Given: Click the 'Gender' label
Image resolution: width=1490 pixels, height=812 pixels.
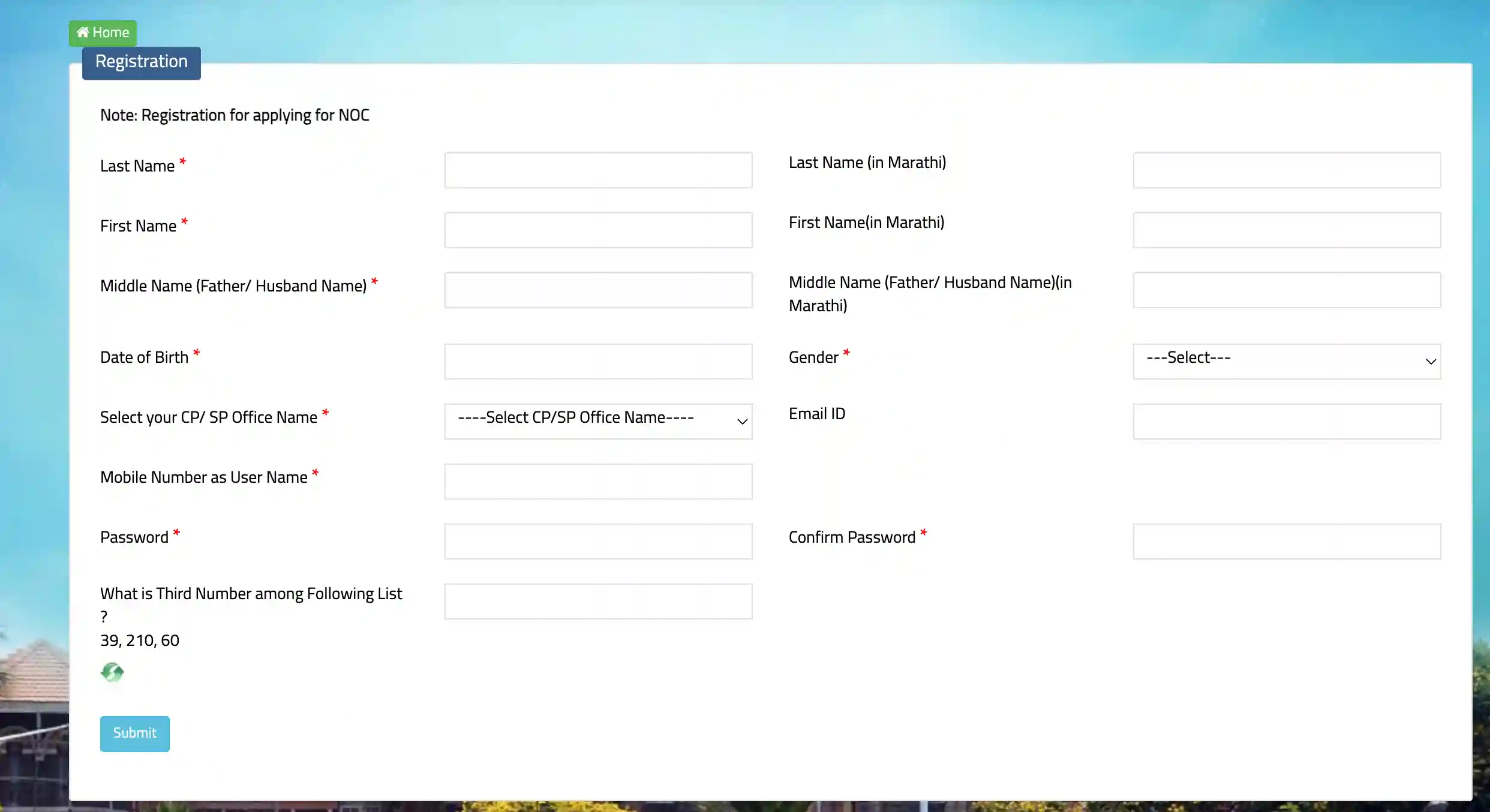Looking at the screenshot, I should tap(813, 357).
